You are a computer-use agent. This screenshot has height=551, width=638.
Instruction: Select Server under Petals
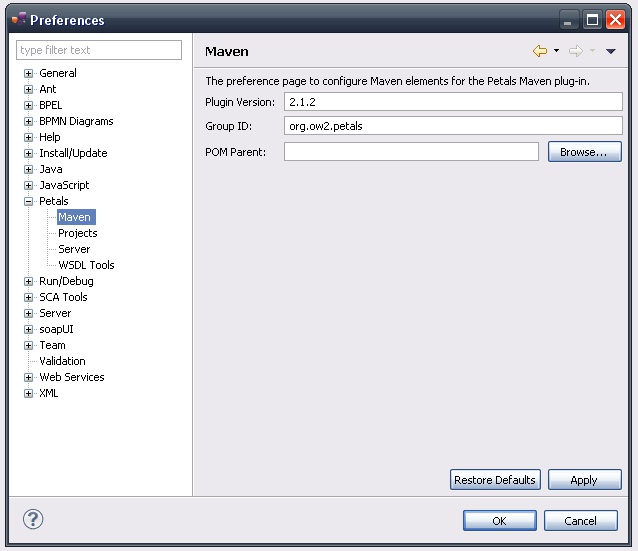(x=74, y=249)
